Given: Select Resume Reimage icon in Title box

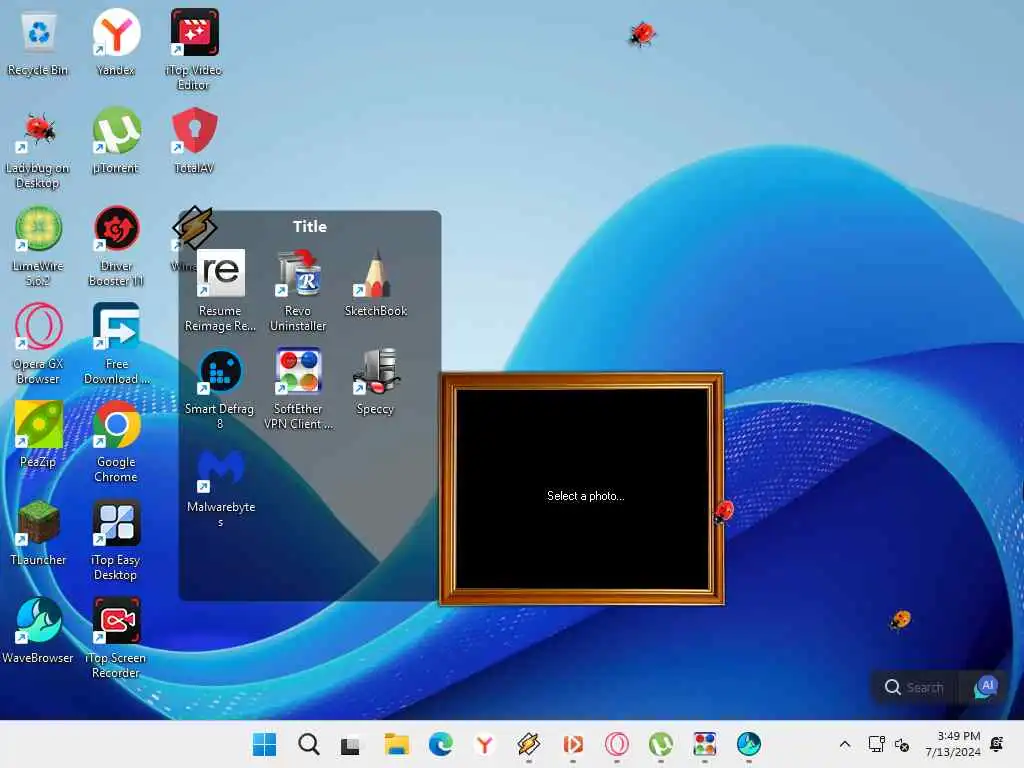Looking at the screenshot, I should [x=221, y=273].
